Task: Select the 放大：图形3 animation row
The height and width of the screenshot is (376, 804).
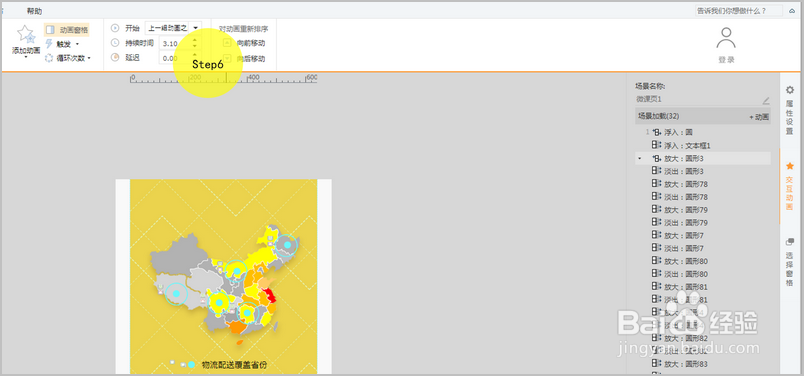Action: [703, 159]
